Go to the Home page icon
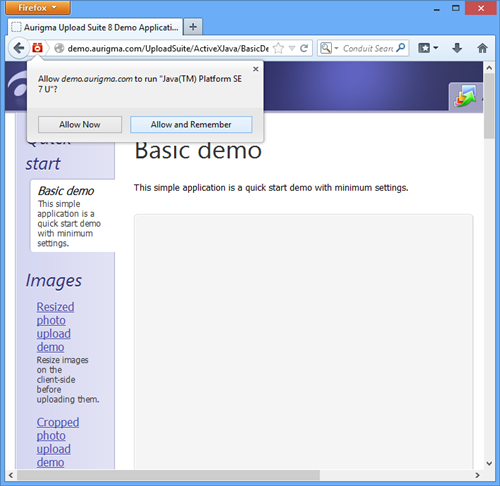Image resolution: width=500 pixels, height=486 pixels. pyautogui.click(x=482, y=49)
